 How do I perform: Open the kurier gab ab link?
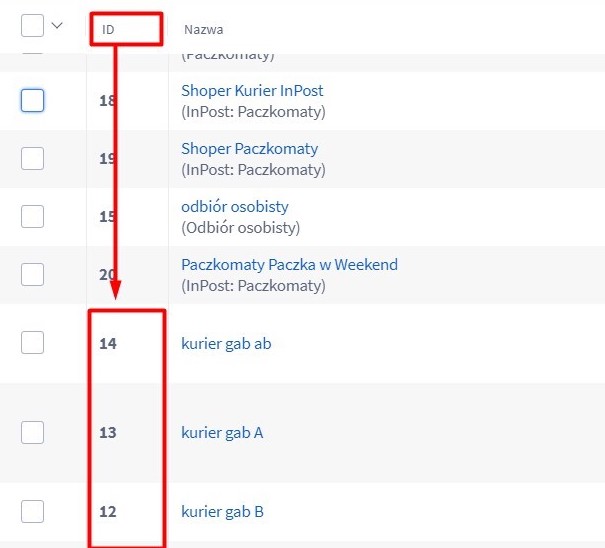click(226, 344)
